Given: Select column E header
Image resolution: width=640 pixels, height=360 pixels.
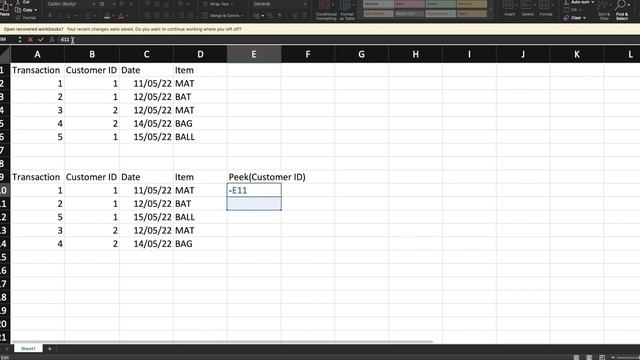Looking at the screenshot, I should [254, 54].
